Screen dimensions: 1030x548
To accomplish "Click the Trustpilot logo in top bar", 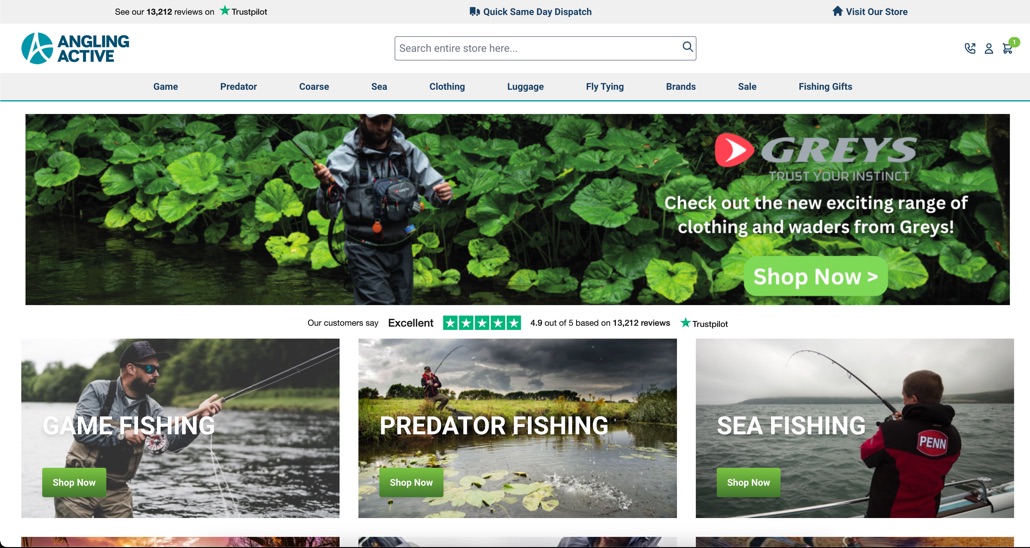I will point(244,11).
